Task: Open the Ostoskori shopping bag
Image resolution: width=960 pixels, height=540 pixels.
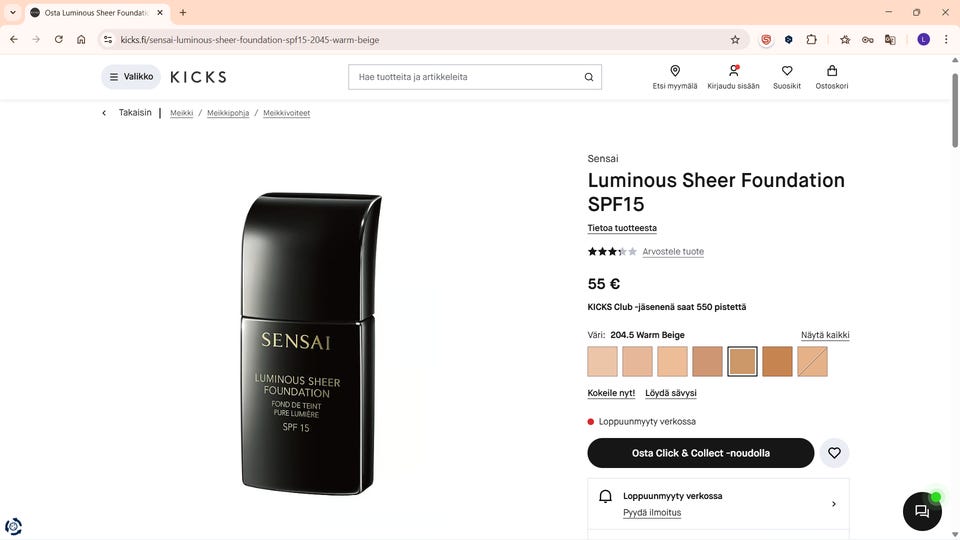Action: [832, 72]
